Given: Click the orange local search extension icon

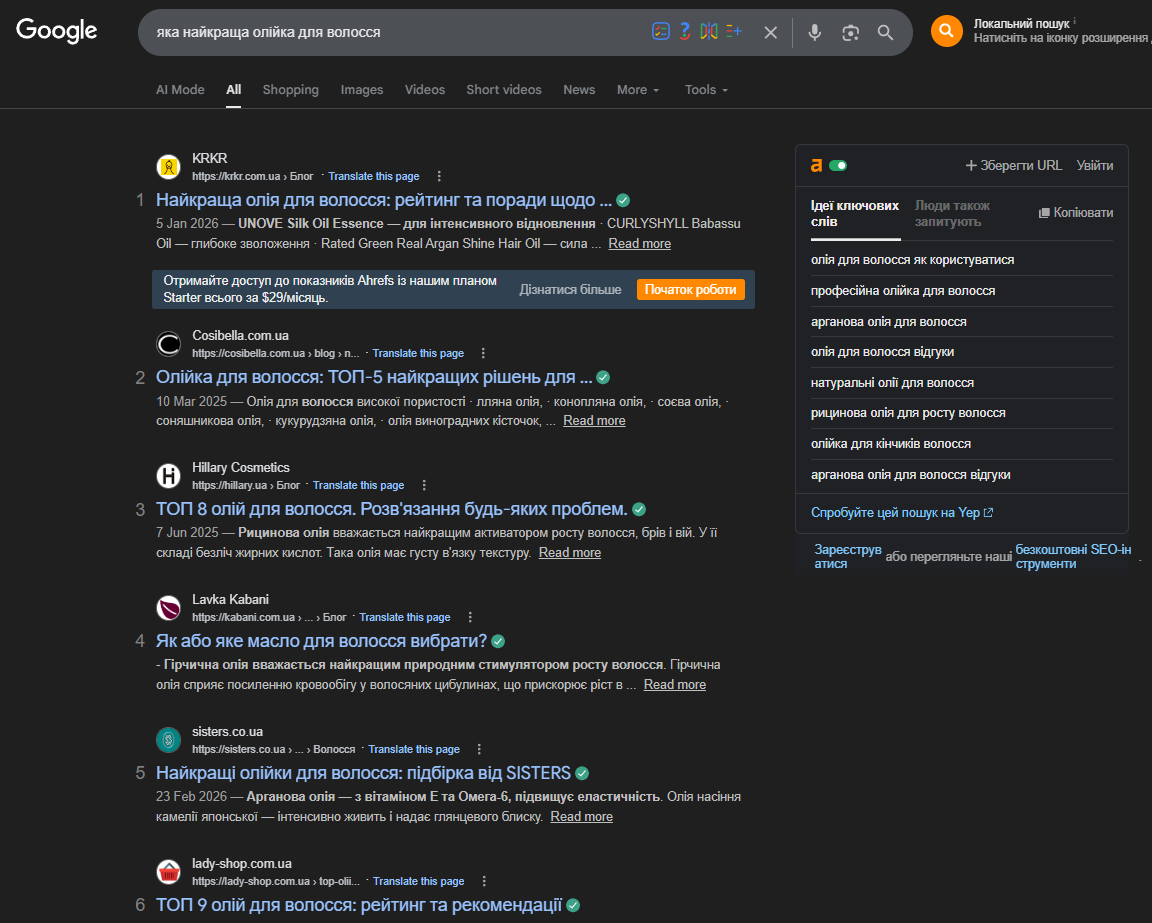Looking at the screenshot, I should coord(946,31).
